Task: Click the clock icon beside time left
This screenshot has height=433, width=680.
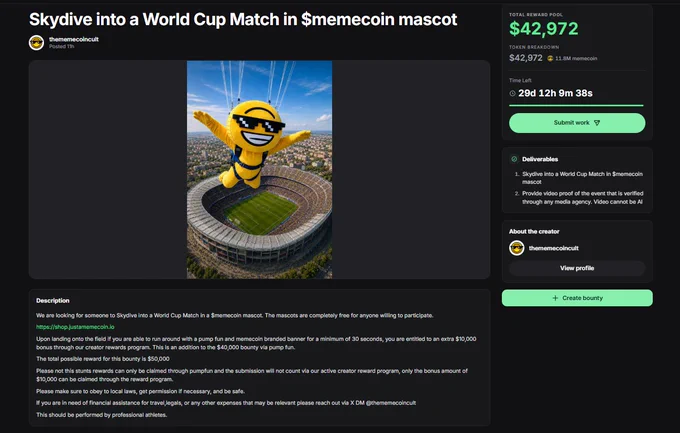Action: (513, 93)
